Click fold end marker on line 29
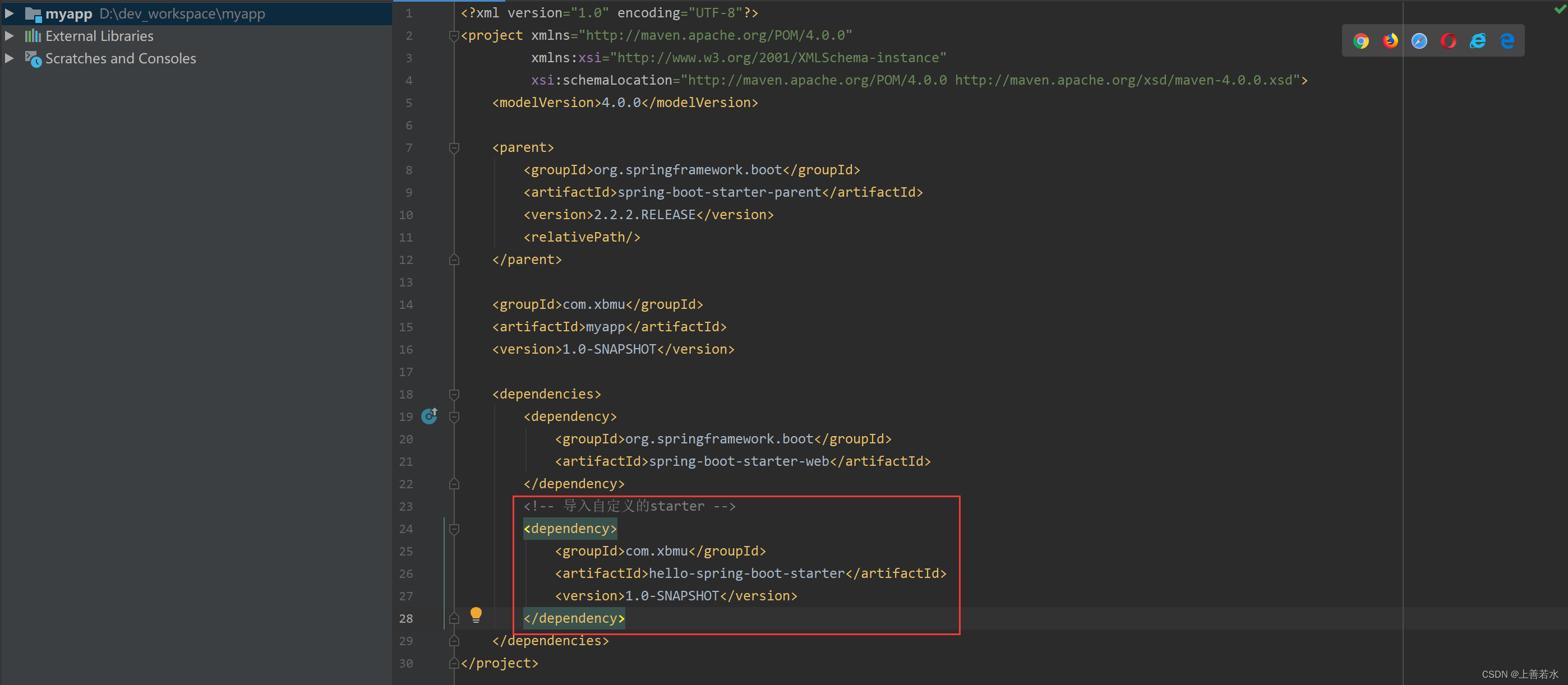Image resolution: width=1568 pixels, height=685 pixels. [x=454, y=641]
